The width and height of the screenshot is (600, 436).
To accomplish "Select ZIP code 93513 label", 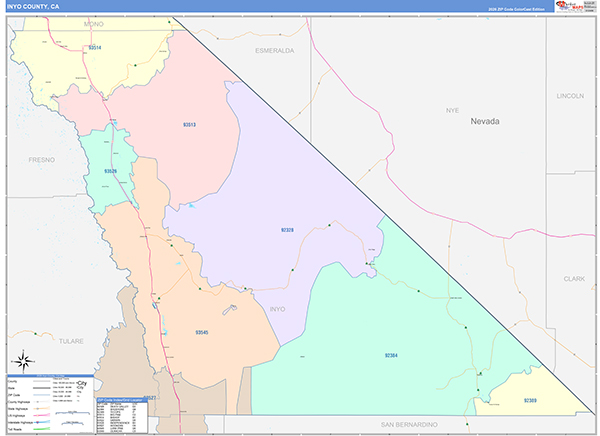I will [189, 125].
